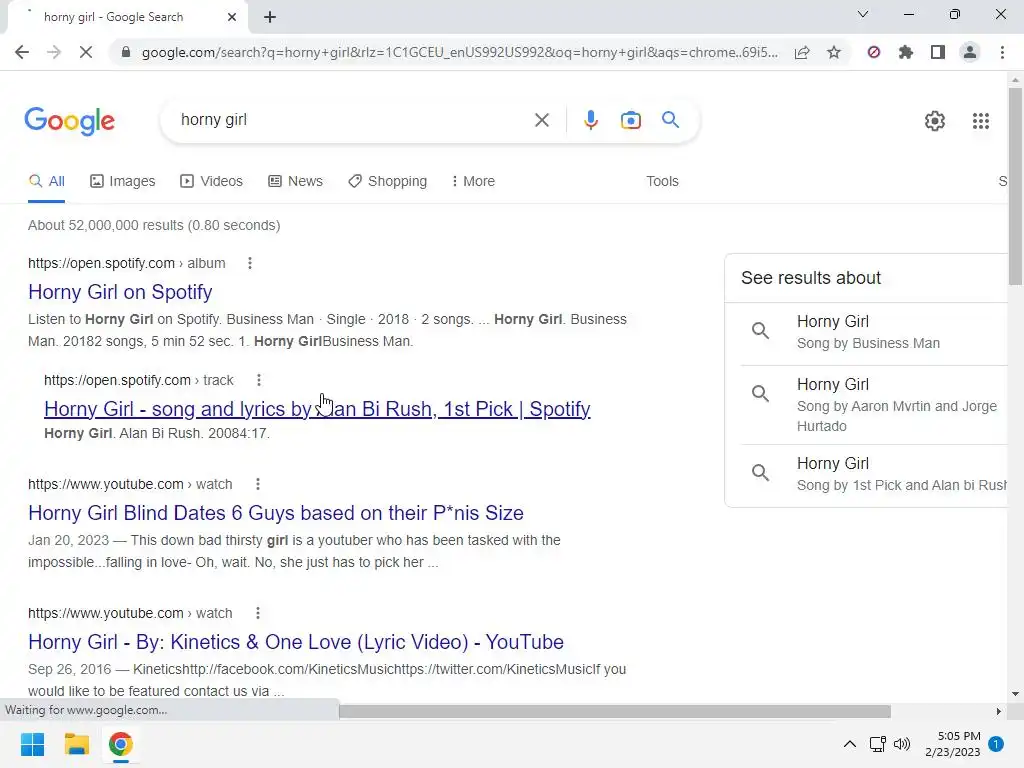The image size is (1024, 768).
Task: Open File Explorer from taskbar
Action: (x=76, y=744)
